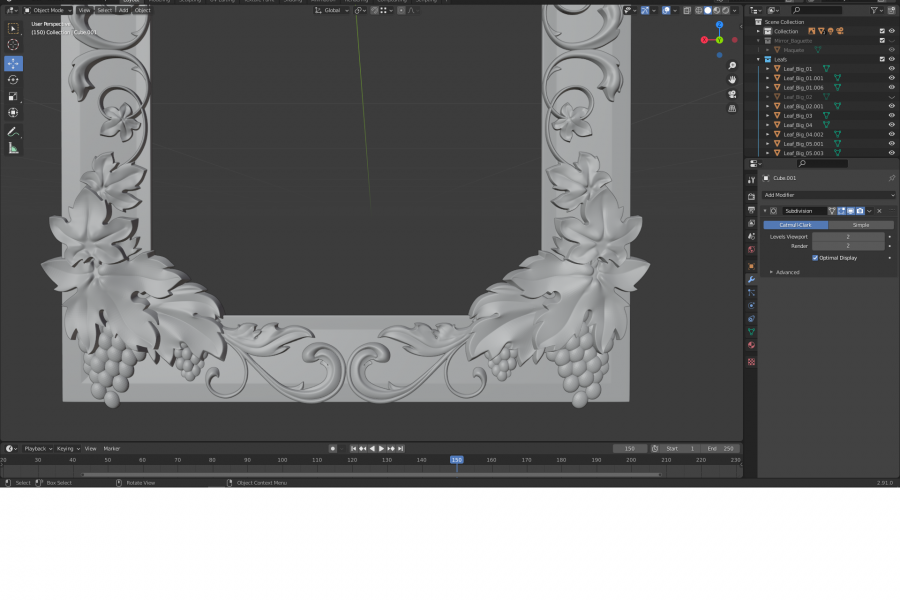The height and width of the screenshot is (600, 900).
Task: Collapse the Subdivision modifier panel
Action: tap(765, 211)
